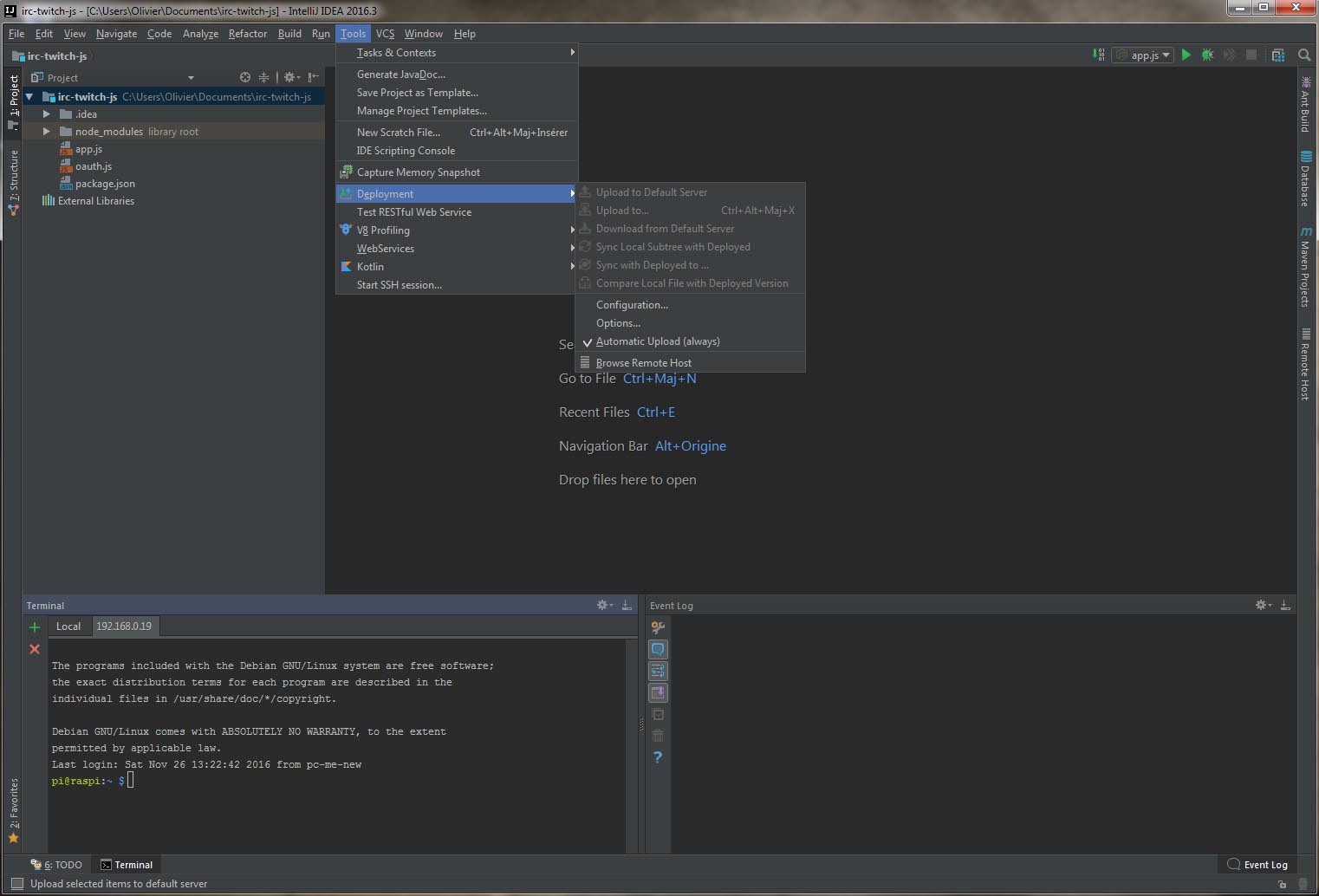Click Deployment Options... menu entry
Screen dimensions: 1319x896
(x=690, y=323)
